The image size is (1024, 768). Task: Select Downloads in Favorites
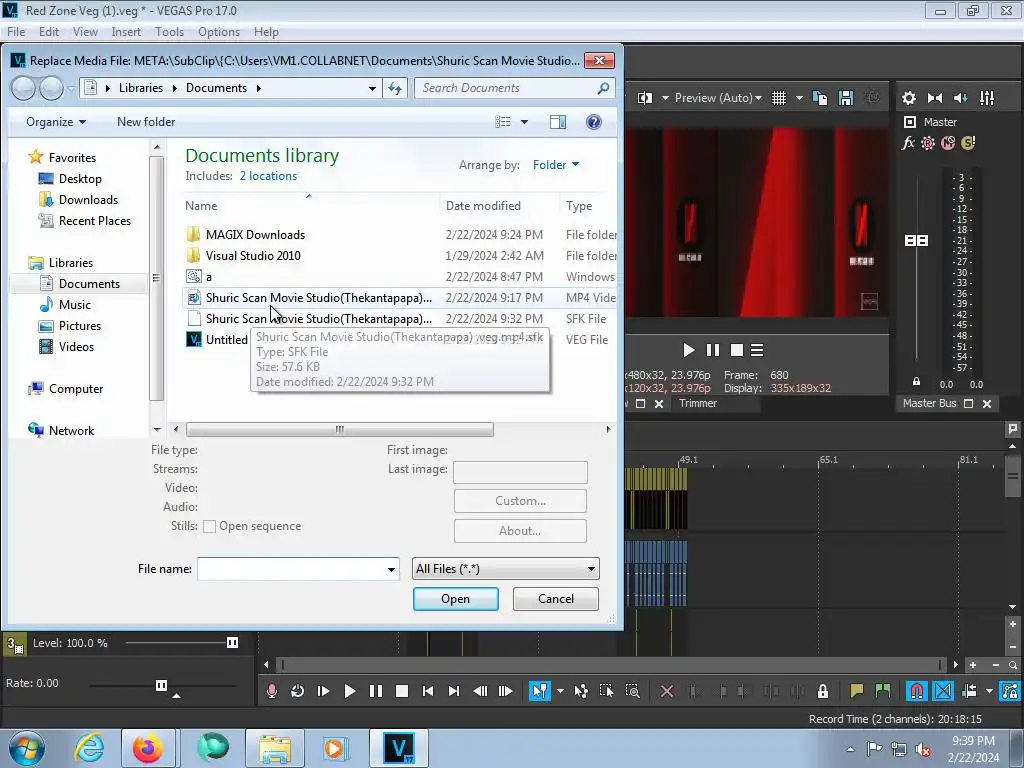tap(88, 200)
